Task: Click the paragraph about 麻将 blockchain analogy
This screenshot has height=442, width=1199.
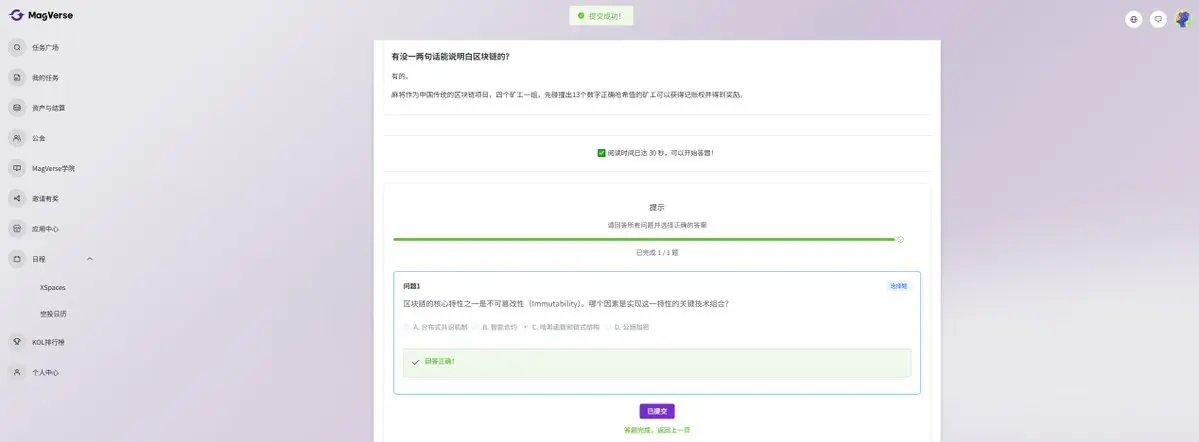Action: tap(567, 95)
